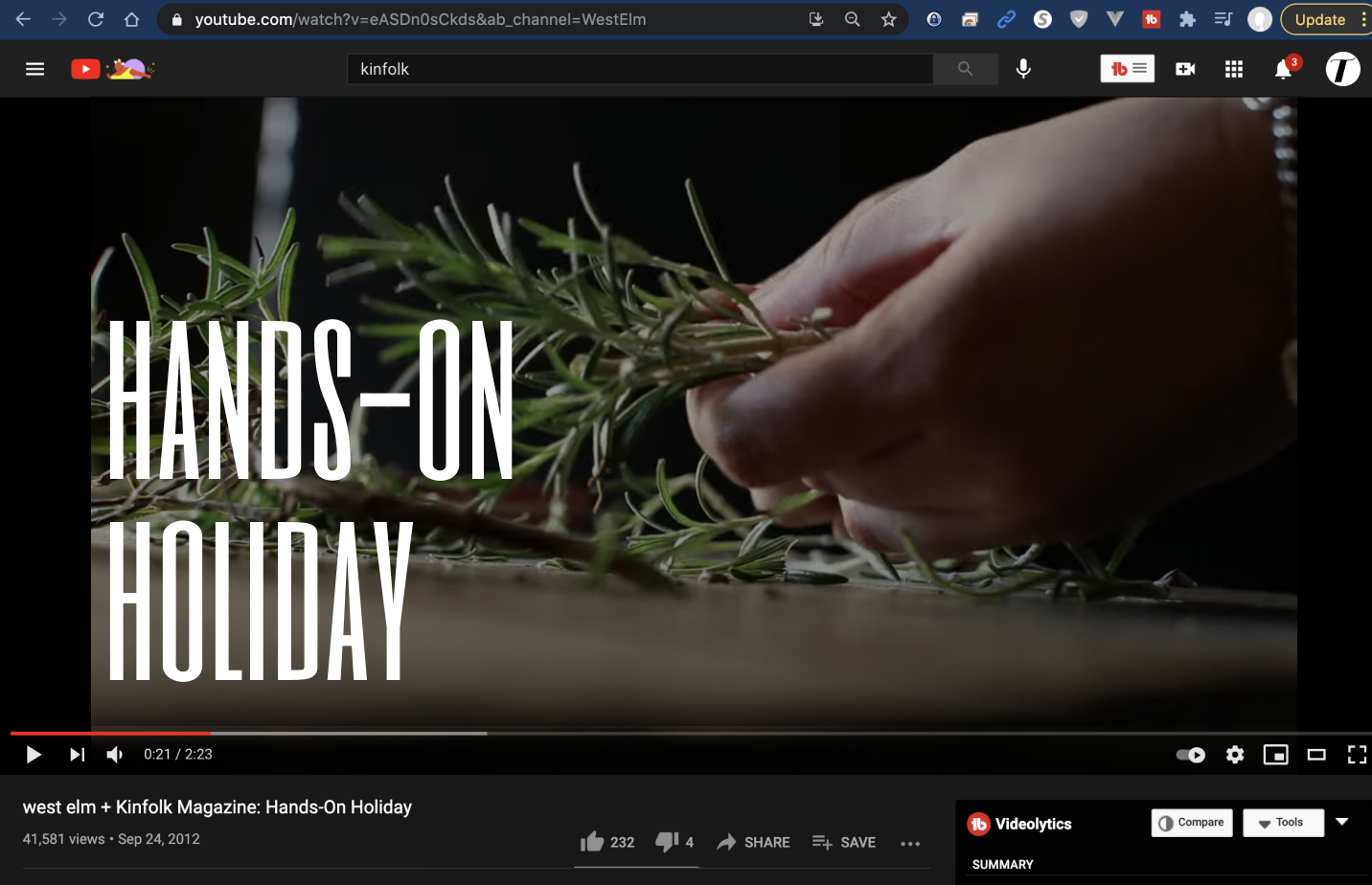
Task: Click the video frame to toggle playback
Action: (694, 412)
